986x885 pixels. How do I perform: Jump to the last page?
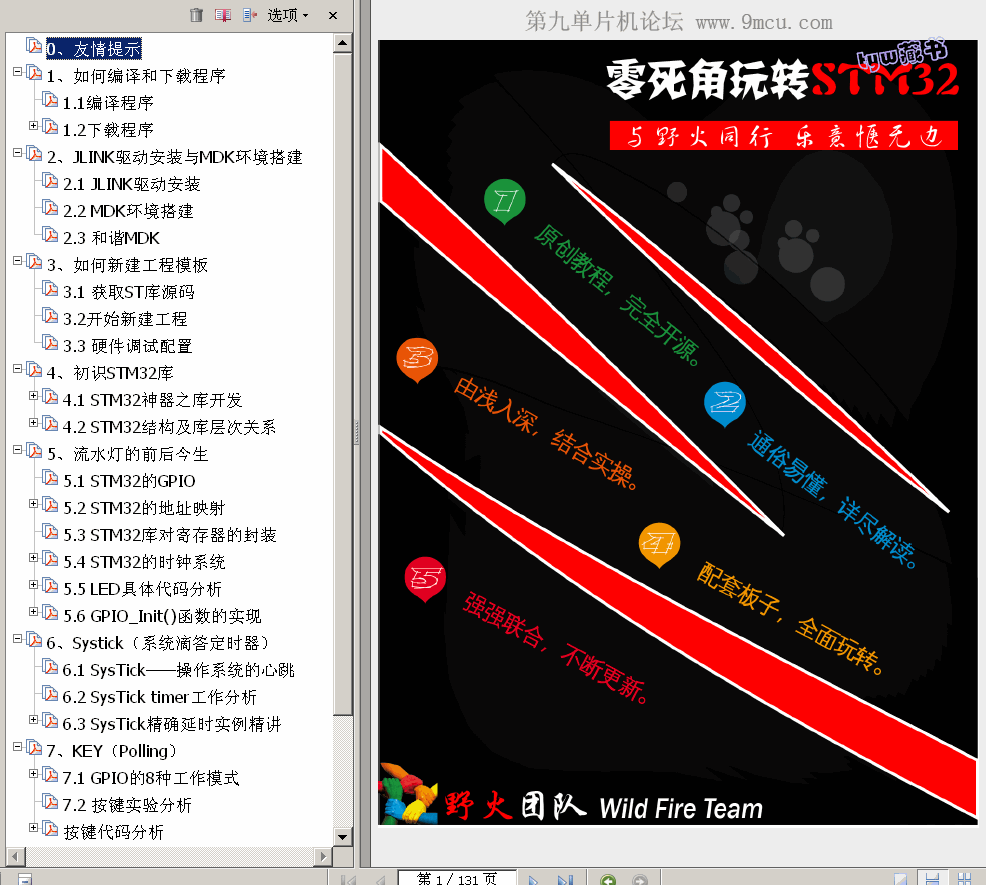pos(565,879)
